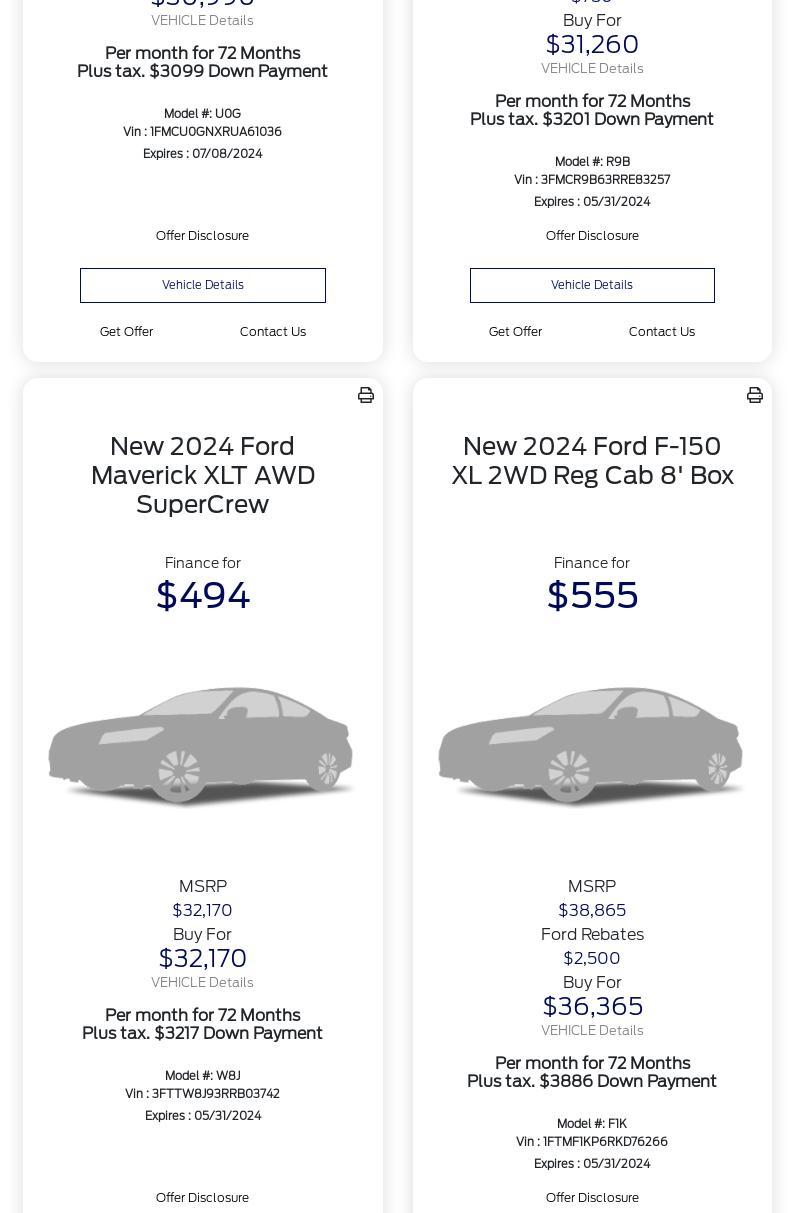Expand Offer Disclosure on Maverick XLT card
Screen dimensions: 795x1213
(x=202, y=1198)
